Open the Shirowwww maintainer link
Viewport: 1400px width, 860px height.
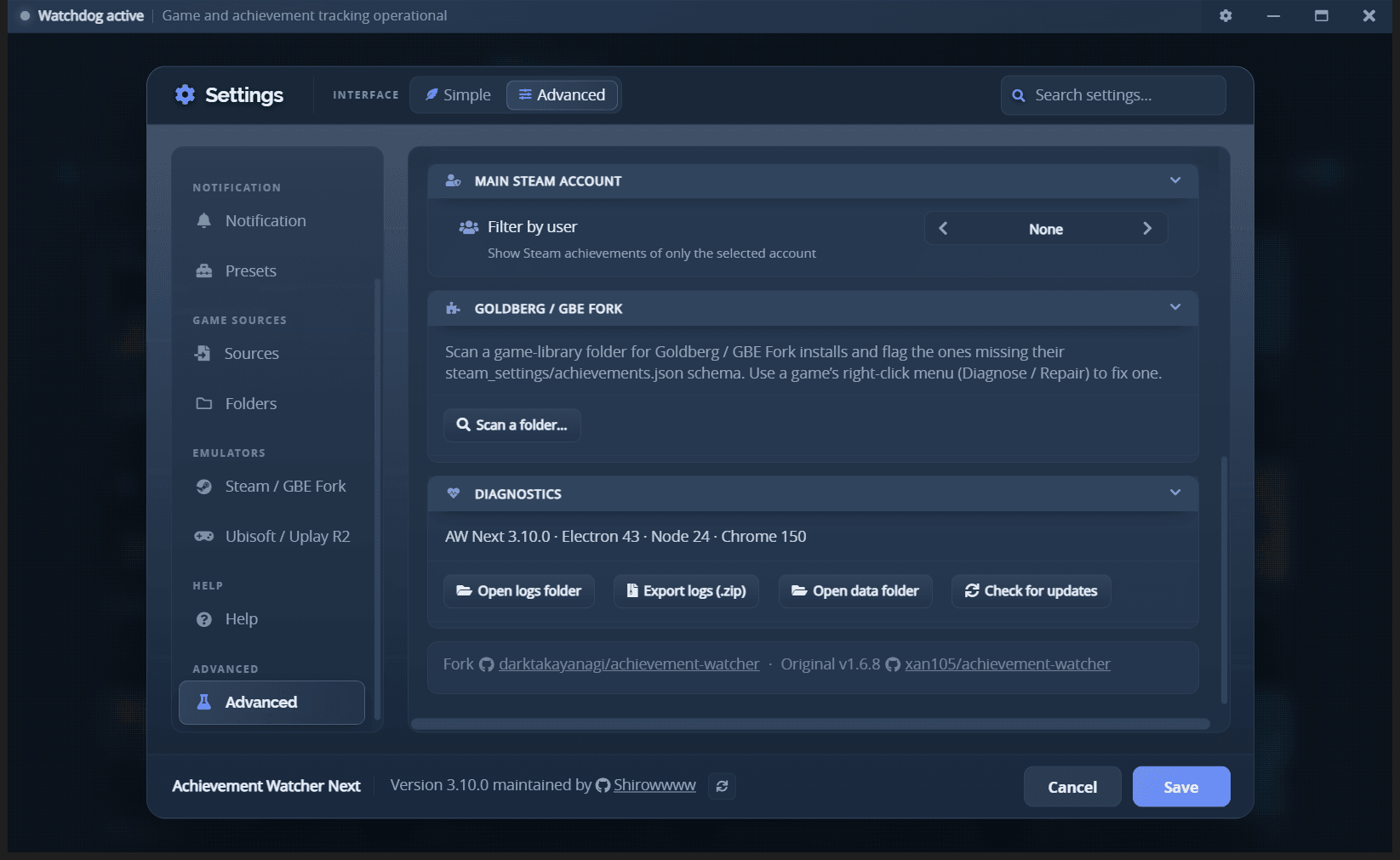(654, 785)
